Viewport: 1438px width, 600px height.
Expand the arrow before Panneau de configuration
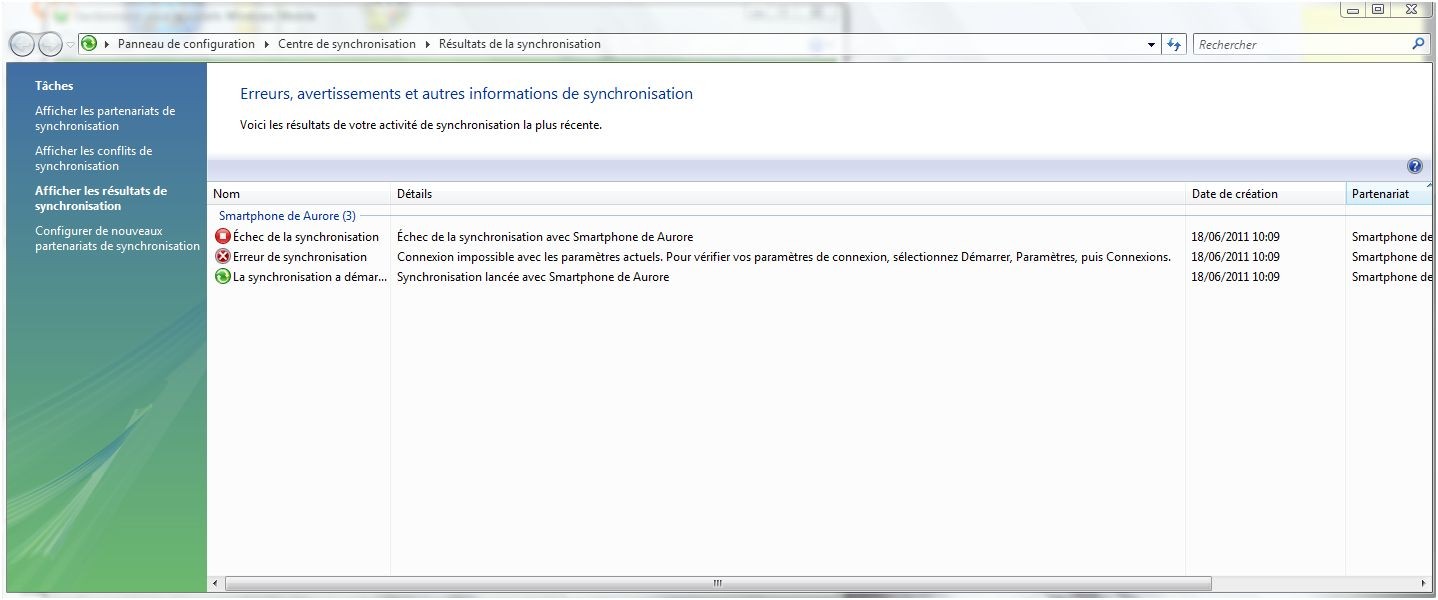[x=107, y=44]
